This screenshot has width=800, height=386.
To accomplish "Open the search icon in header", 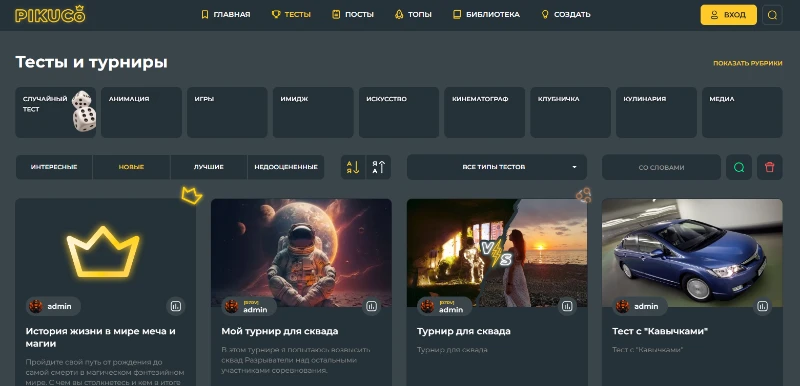I will click(772, 15).
